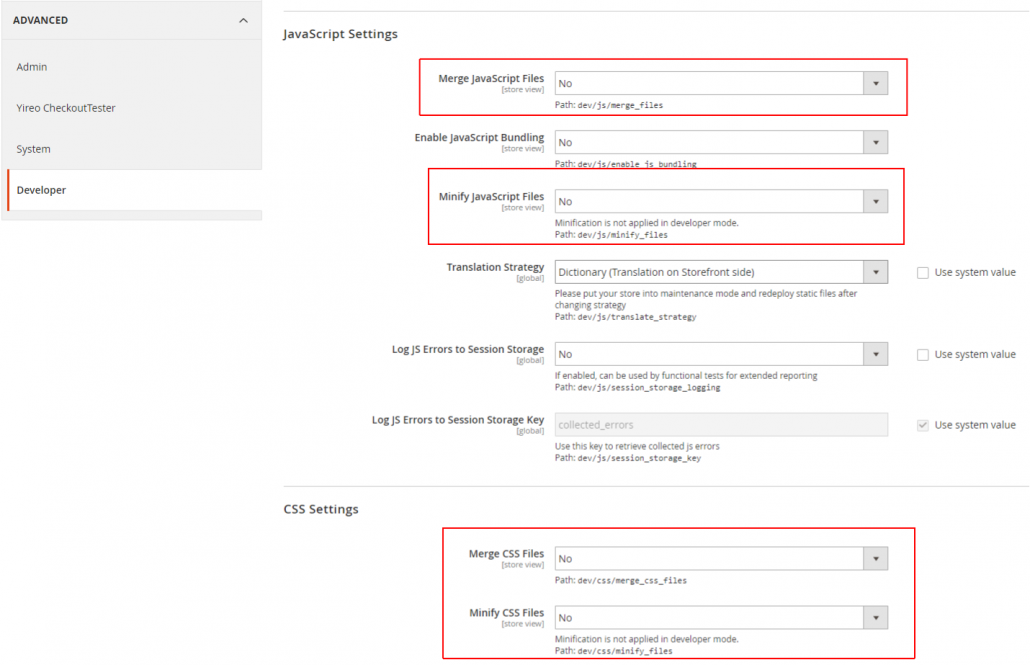Screen dimensions: 1030x665
Task: Collapse the ADVANCED section chevron
Action: pos(243,20)
